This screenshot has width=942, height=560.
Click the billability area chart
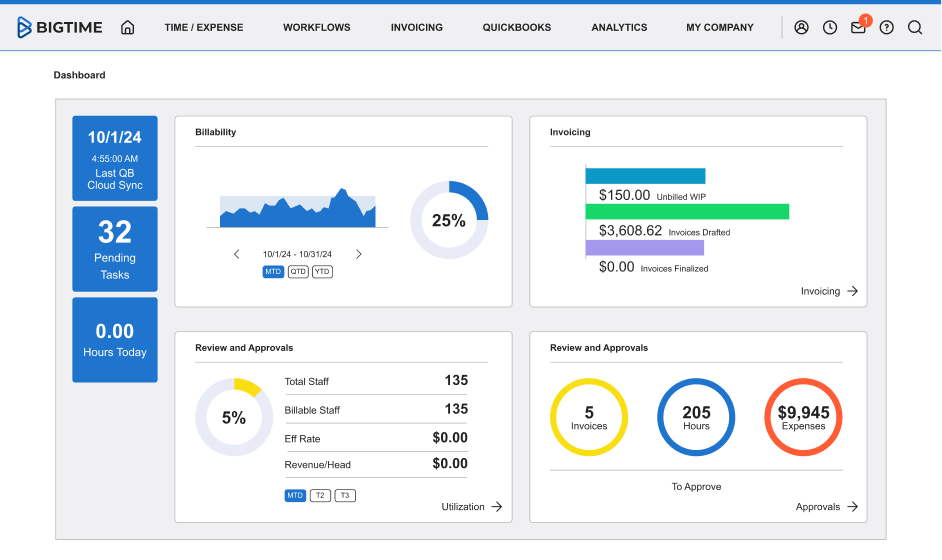tap(297, 208)
